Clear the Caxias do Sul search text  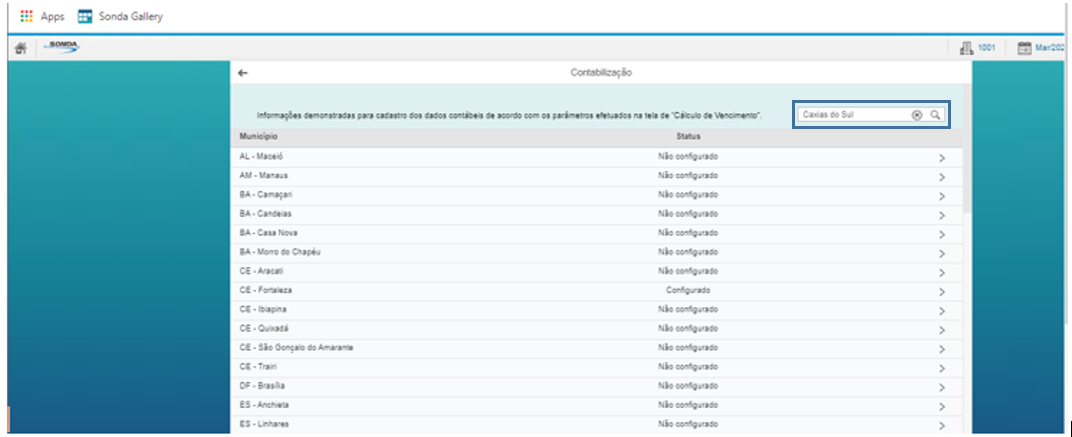(917, 115)
